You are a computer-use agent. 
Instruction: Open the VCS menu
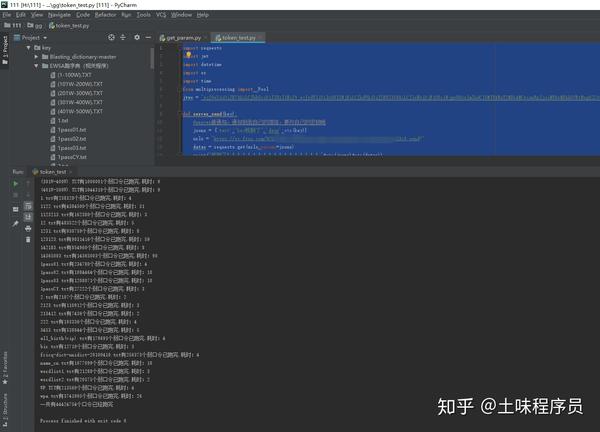click(x=161, y=15)
